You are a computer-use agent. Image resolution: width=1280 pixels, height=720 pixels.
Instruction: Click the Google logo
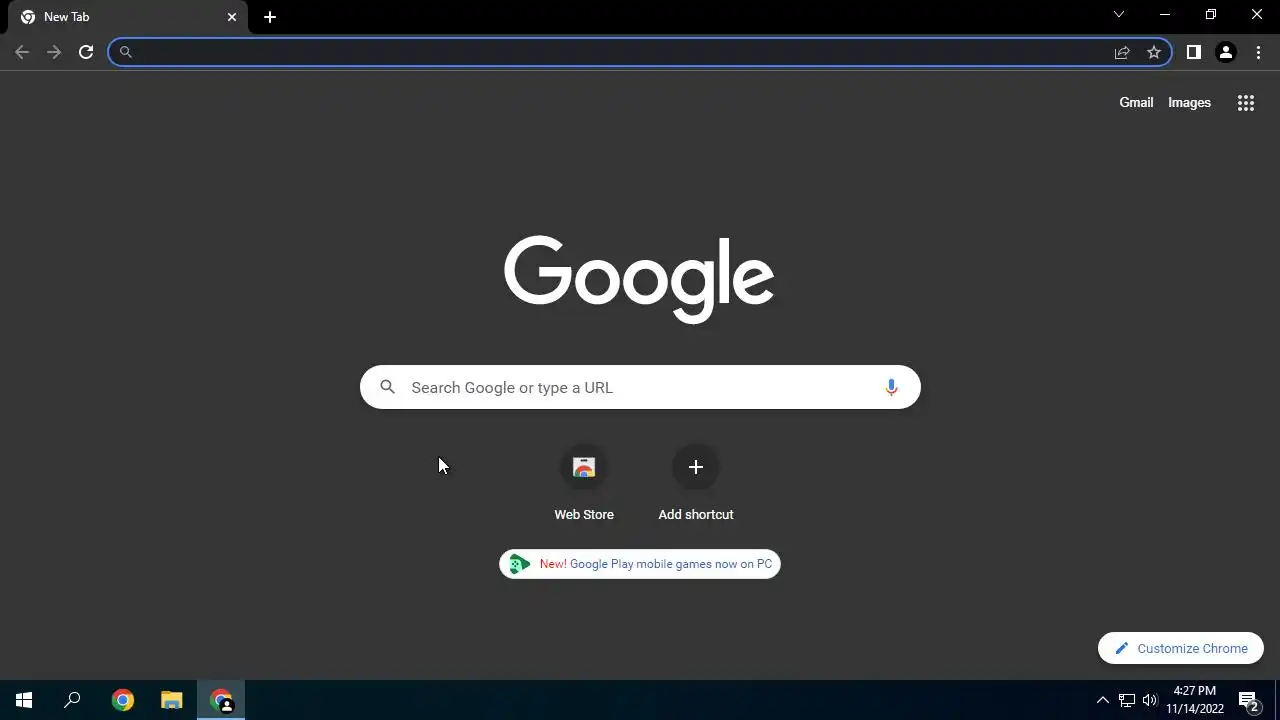(639, 278)
